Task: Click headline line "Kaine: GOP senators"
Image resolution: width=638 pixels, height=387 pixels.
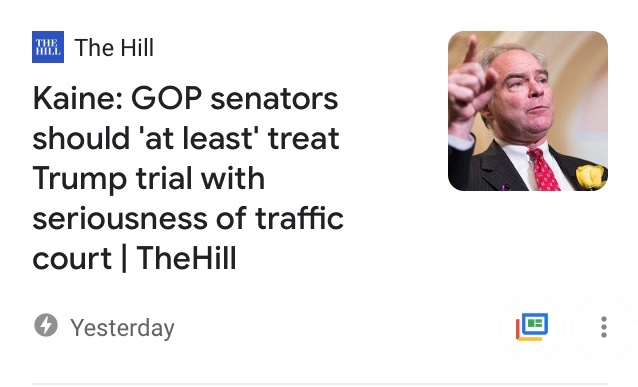Action: point(185,98)
